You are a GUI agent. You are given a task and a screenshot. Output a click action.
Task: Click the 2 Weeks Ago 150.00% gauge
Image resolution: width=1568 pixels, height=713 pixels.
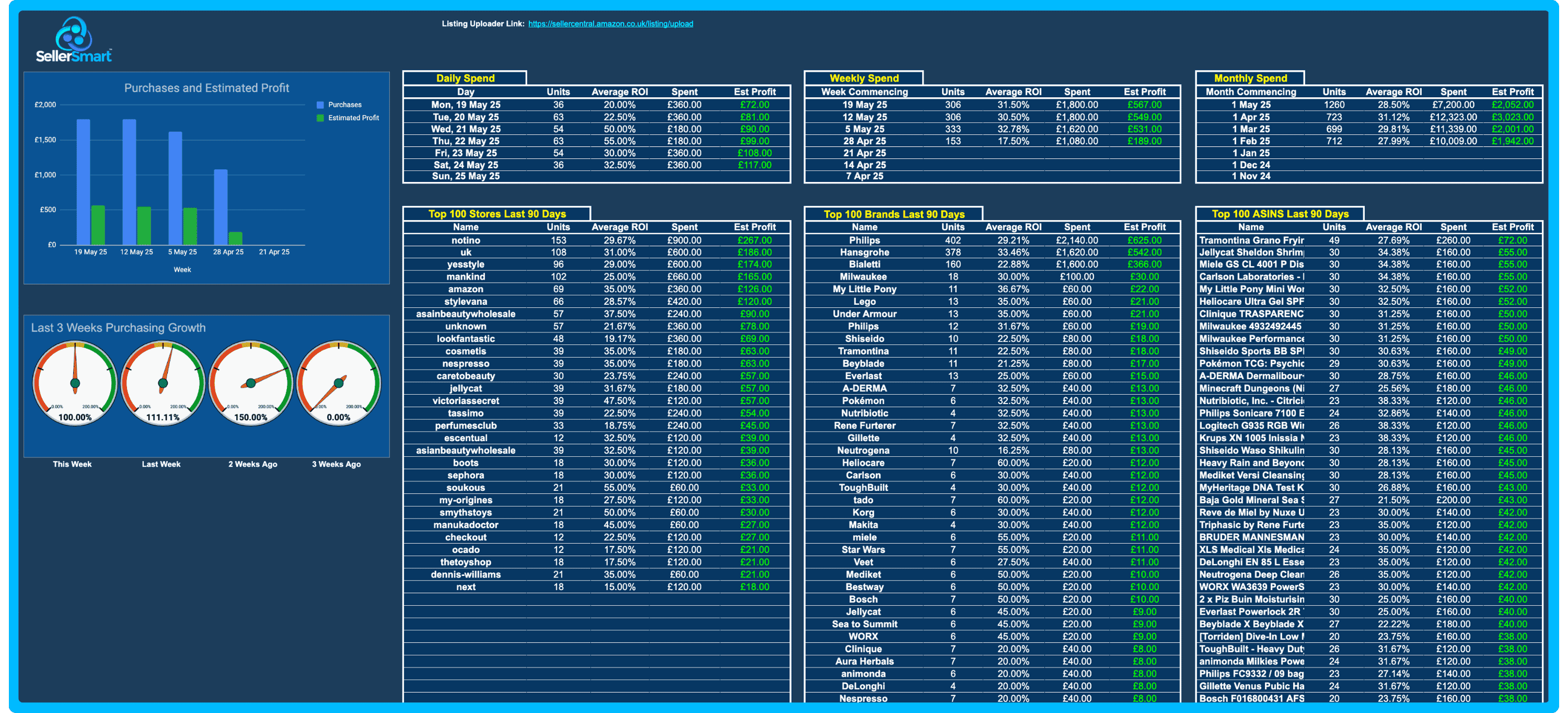tap(251, 383)
